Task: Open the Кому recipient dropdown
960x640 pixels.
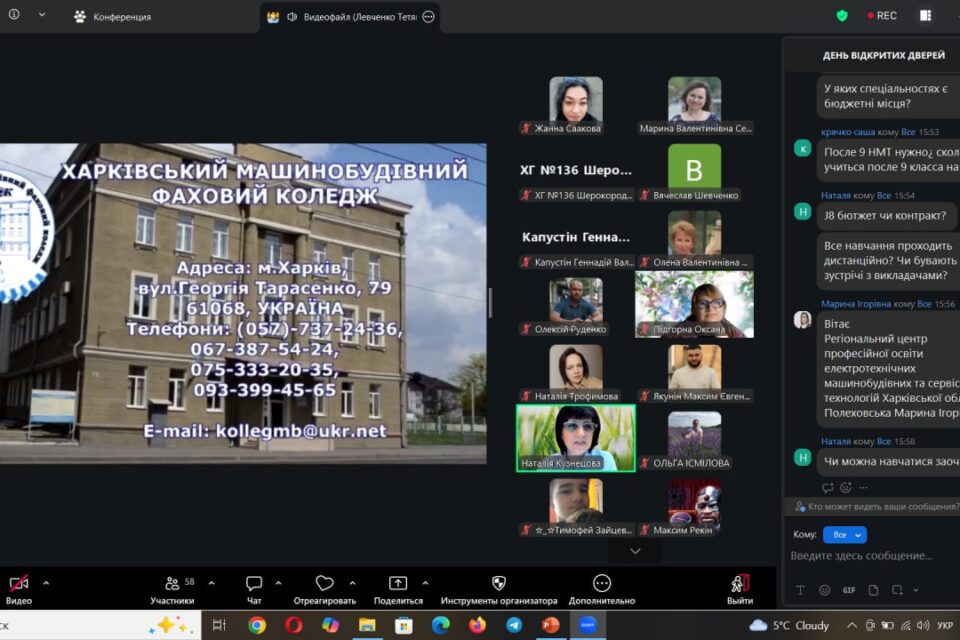Action: coord(844,535)
